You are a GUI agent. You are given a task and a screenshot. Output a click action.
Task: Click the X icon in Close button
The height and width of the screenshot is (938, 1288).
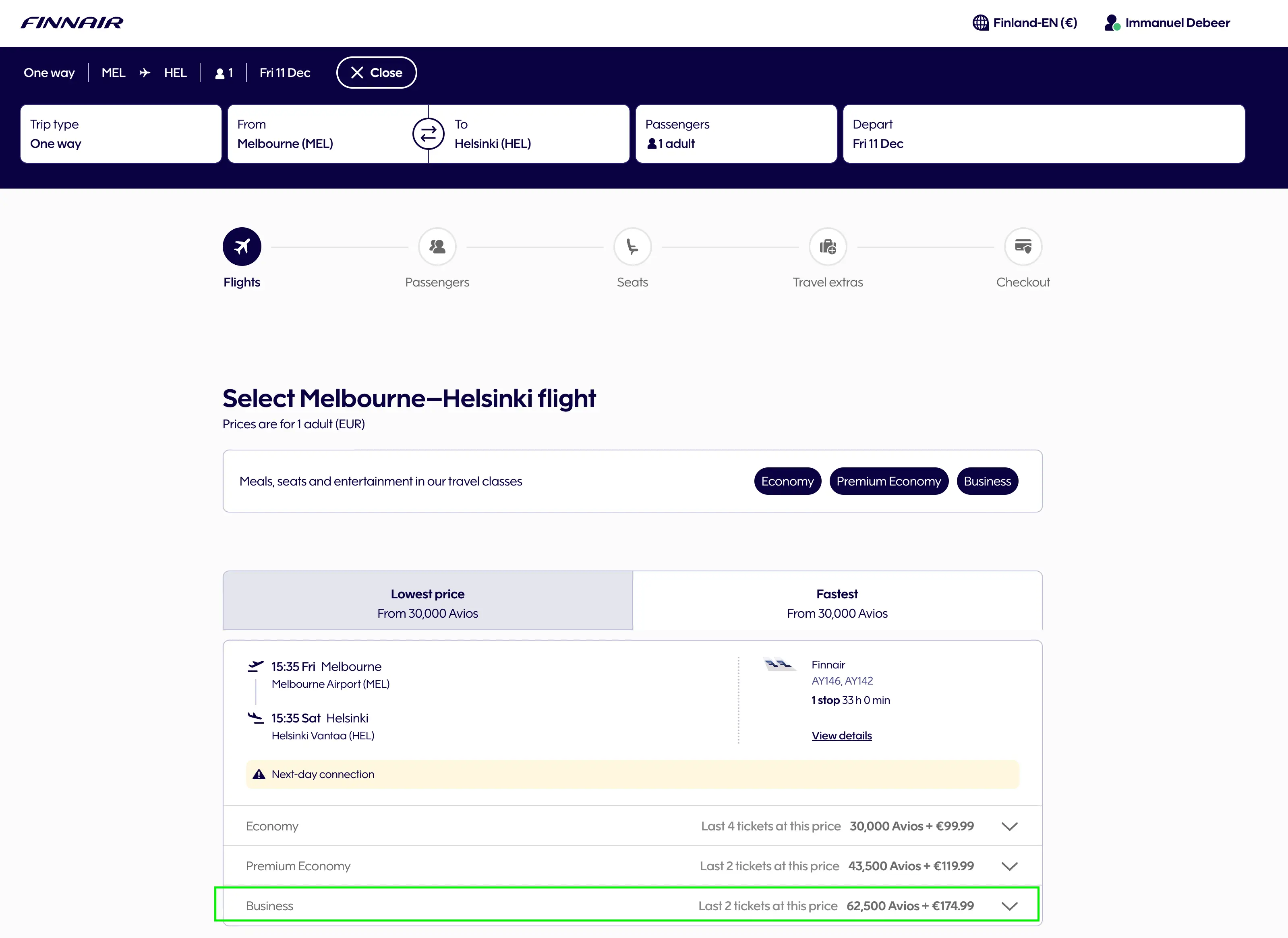(x=357, y=73)
